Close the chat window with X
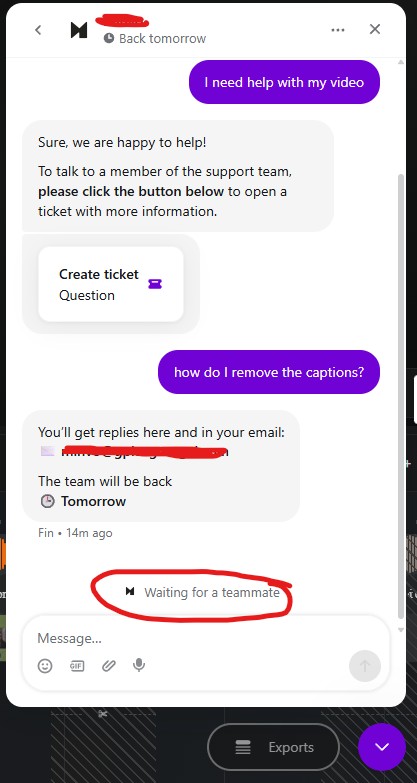Image resolution: width=417 pixels, height=783 pixels. (x=375, y=29)
